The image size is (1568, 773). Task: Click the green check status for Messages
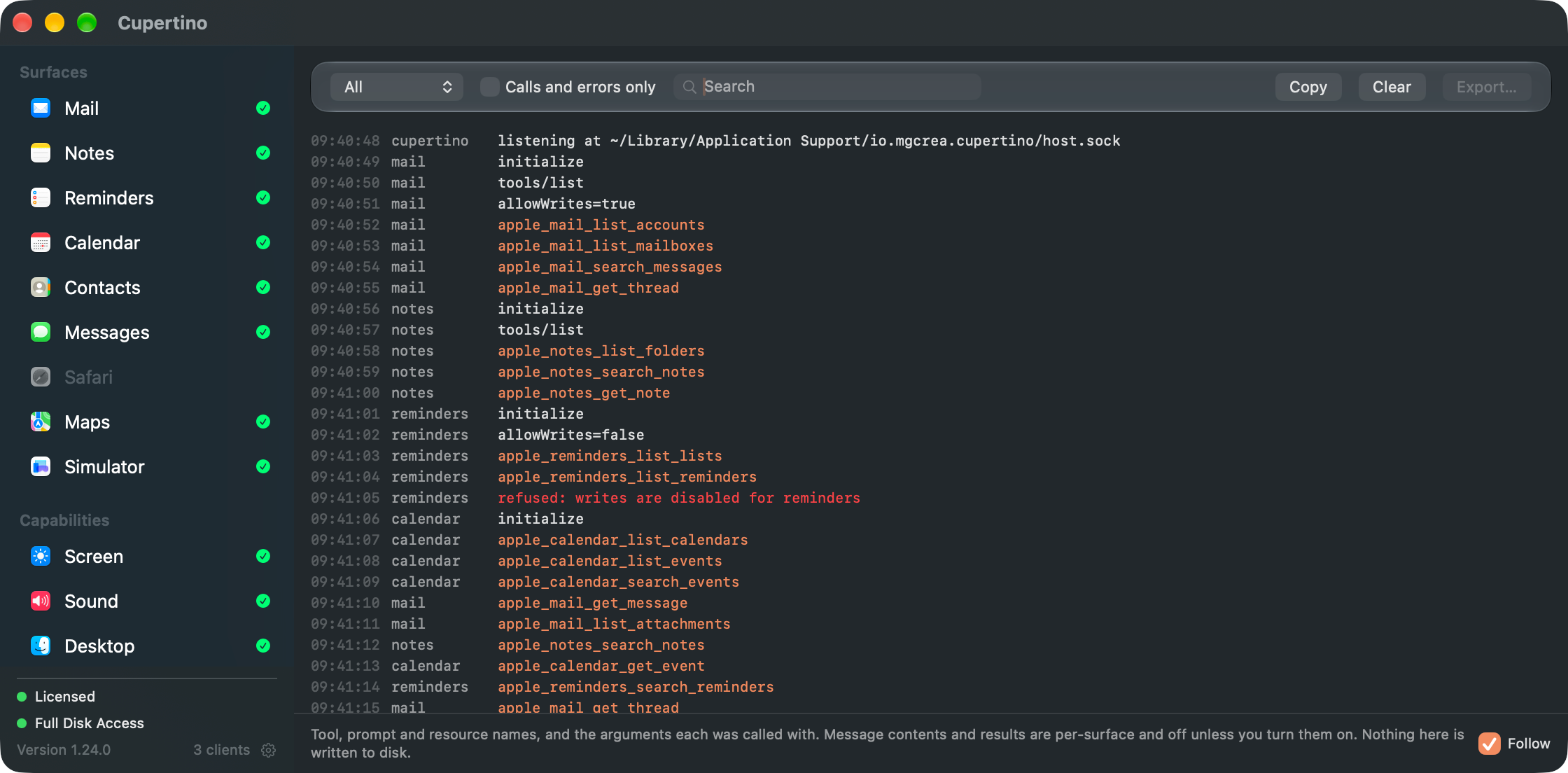click(263, 332)
